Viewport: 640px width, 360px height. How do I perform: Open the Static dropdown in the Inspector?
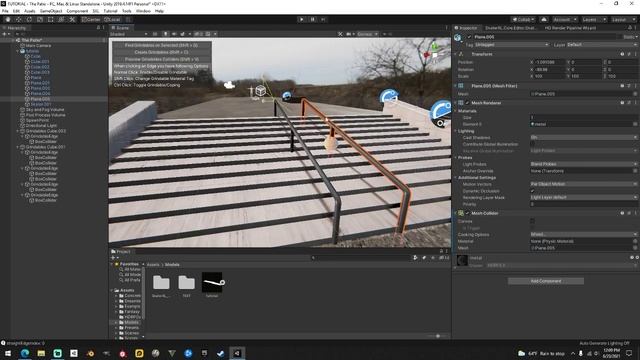(630, 37)
